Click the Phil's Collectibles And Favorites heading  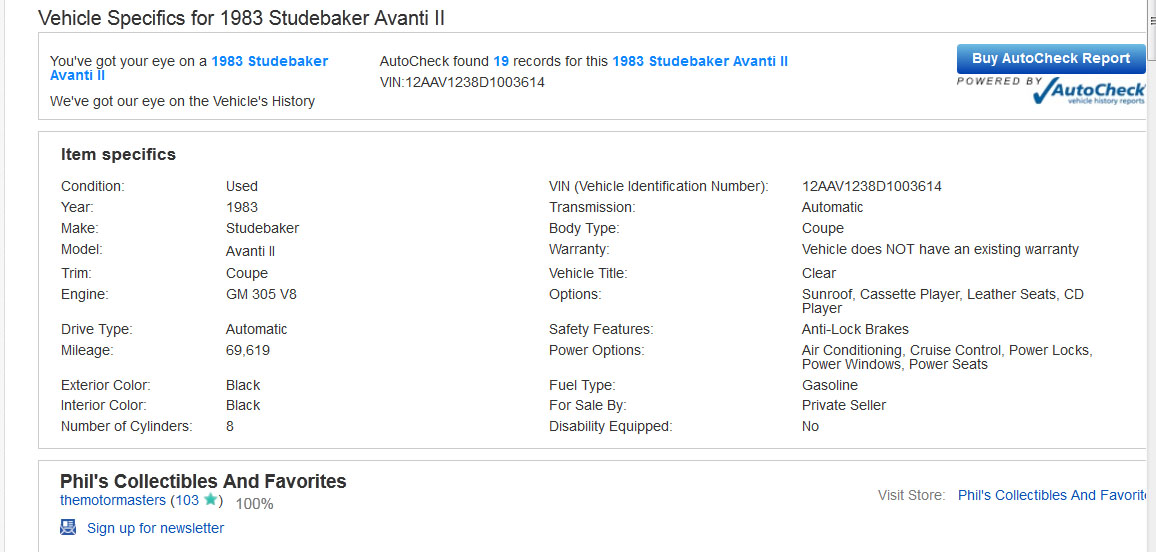203,481
